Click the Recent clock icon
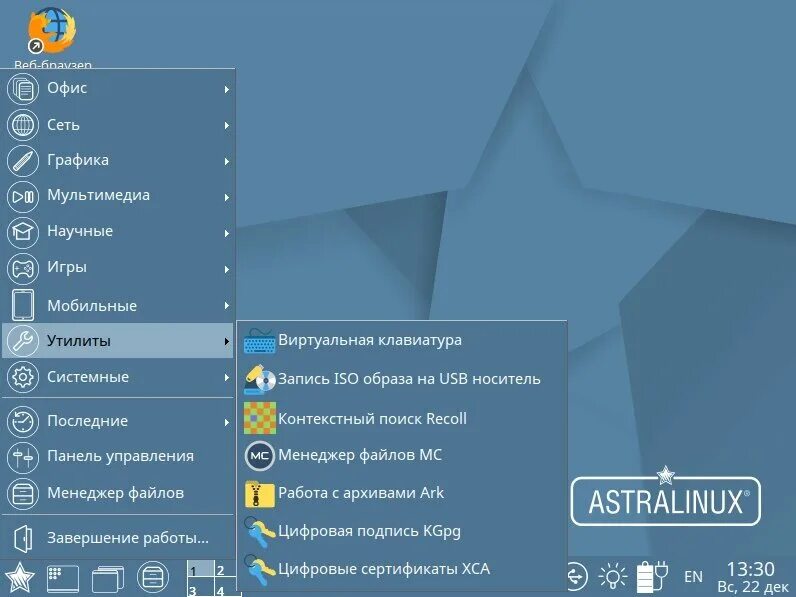This screenshot has height=597, width=796. tap(23, 421)
